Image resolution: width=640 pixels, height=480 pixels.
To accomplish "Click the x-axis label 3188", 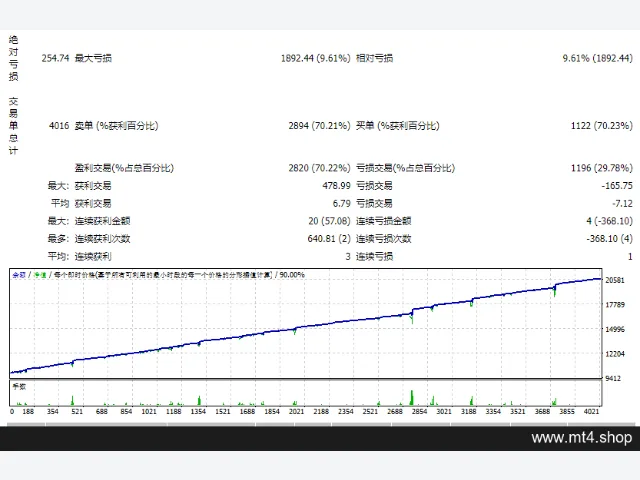I will (469, 411).
